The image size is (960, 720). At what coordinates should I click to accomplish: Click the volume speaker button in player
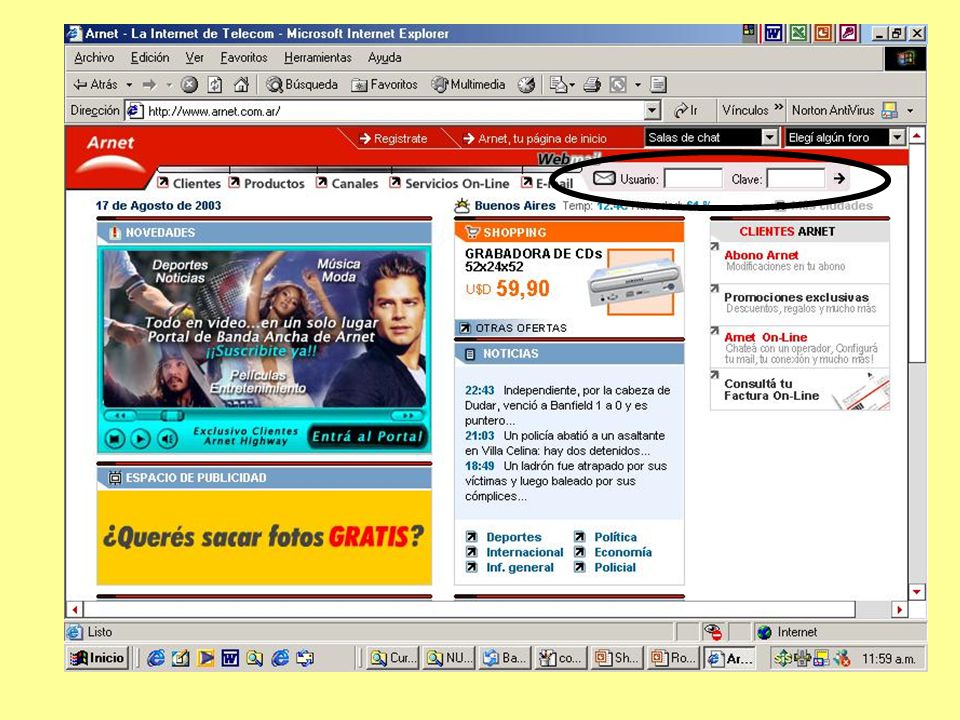(x=167, y=438)
